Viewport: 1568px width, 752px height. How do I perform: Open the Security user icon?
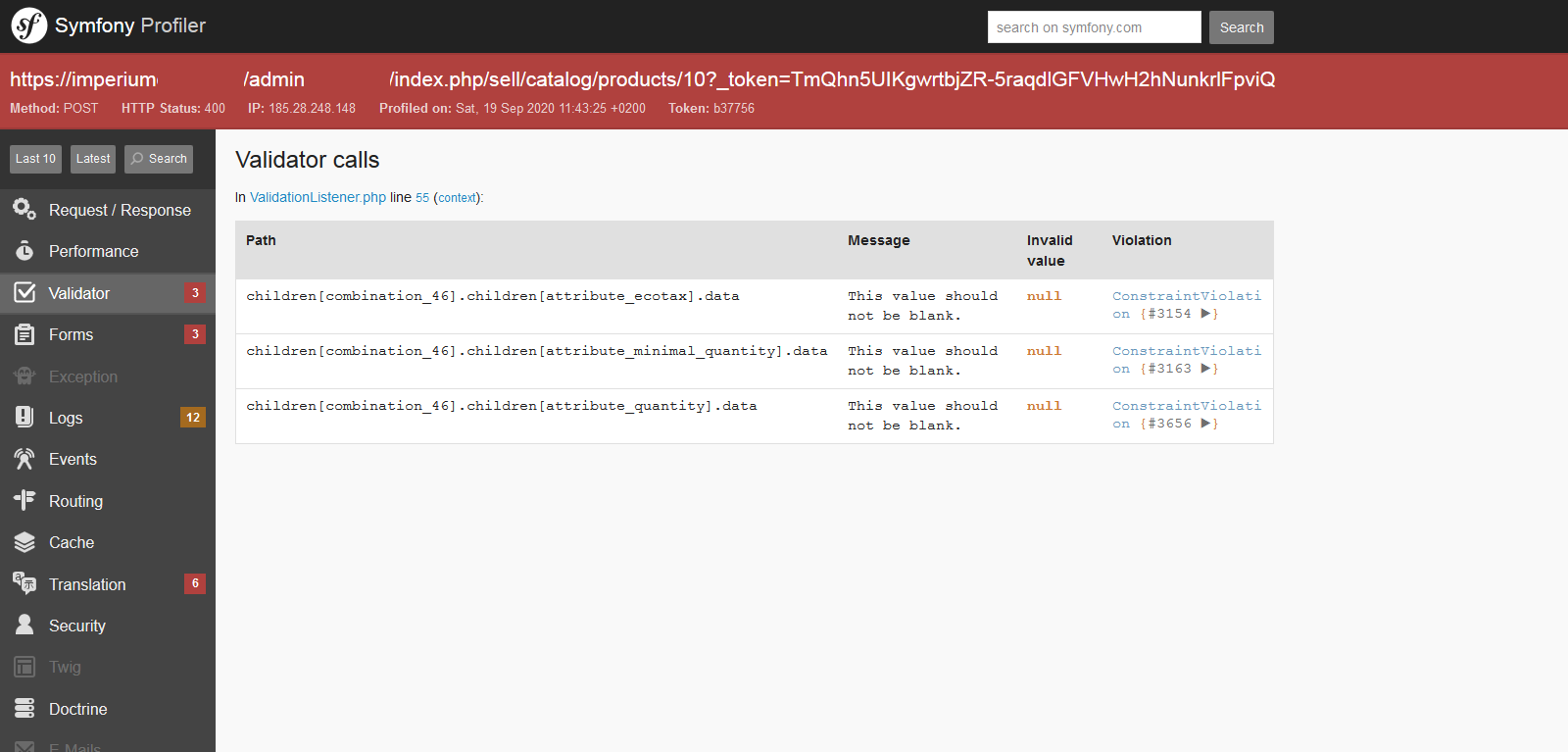click(x=24, y=625)
